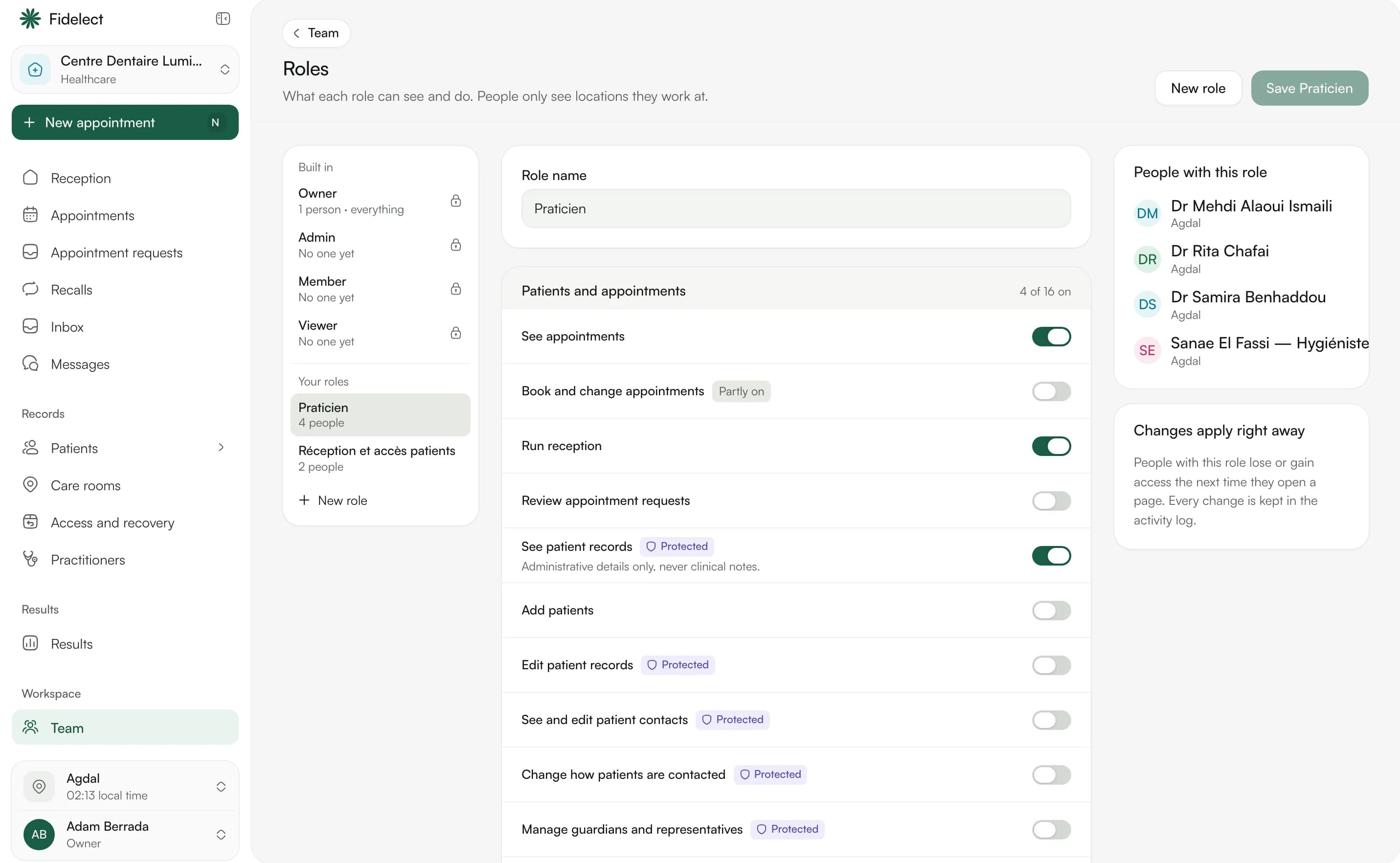Viewport: 1400px width, 863px height.
Task: Click the Patients people icon
Action: click(30, 448)
